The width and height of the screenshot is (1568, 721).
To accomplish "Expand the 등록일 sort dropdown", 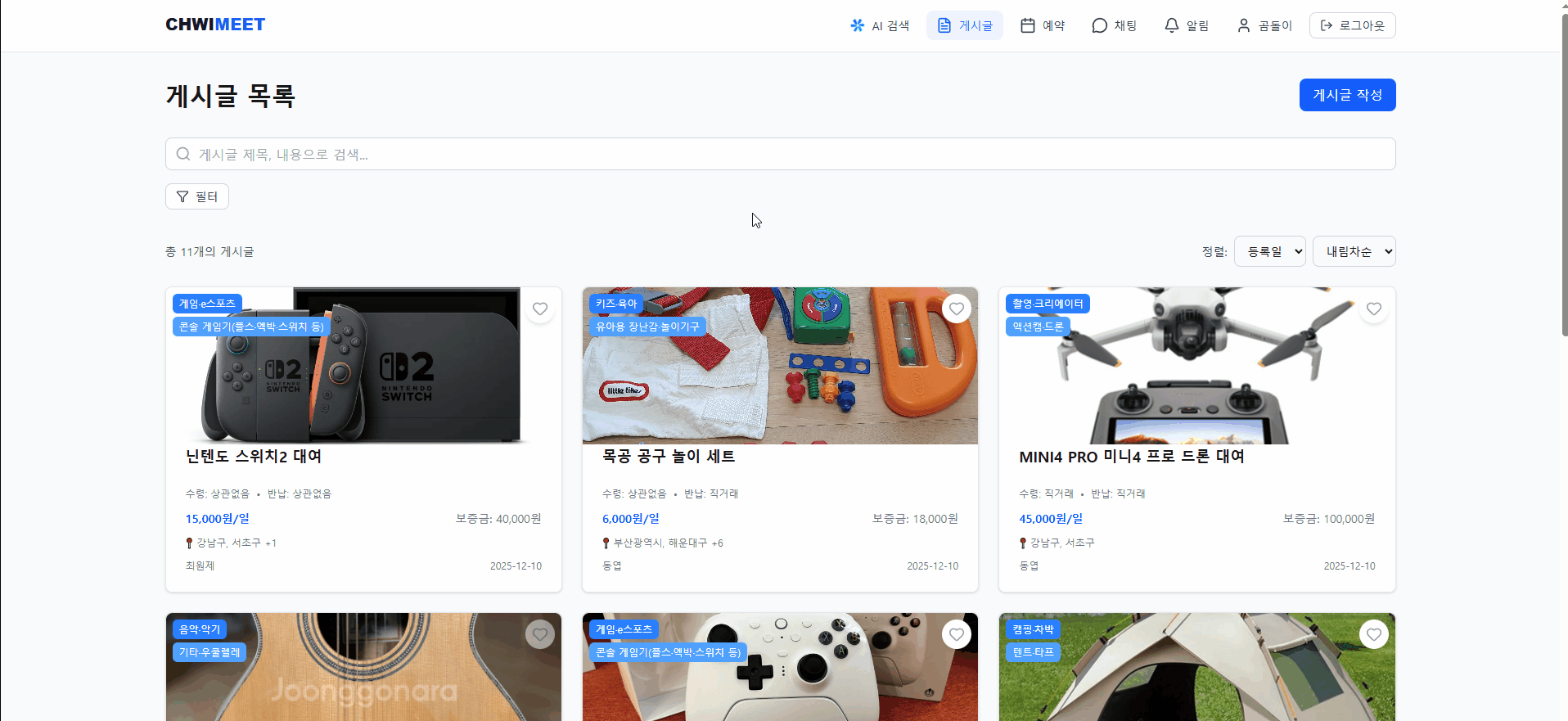I will pyautogui.click(x=1270, y=251).
